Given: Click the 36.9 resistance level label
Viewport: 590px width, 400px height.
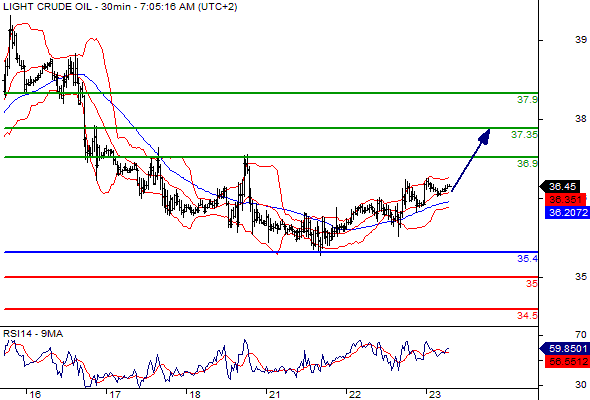Looking at the screenshot, I should (x=527, y=163).
